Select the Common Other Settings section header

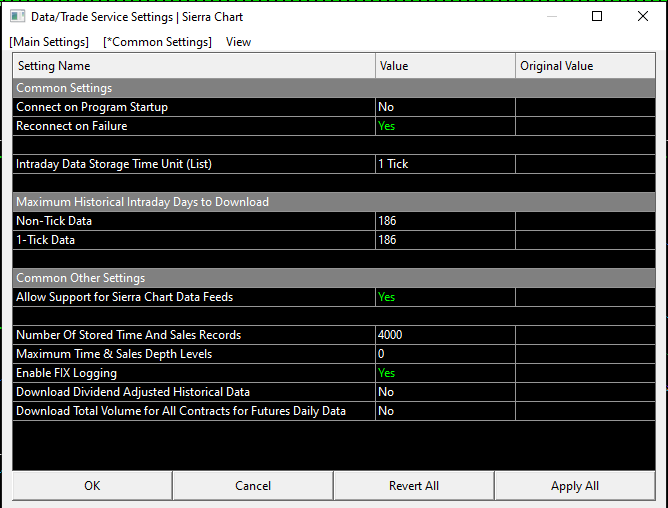[x=334, y=278]
